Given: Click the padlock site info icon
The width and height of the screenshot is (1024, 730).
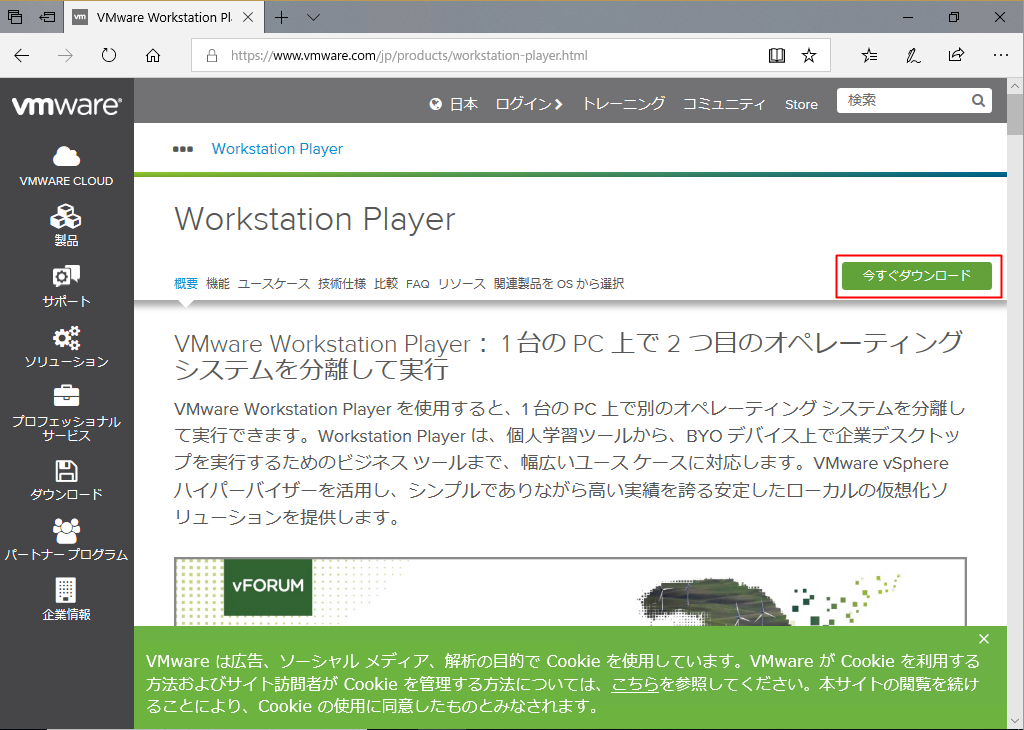Looking at the screenshot, I should (x=212, y=56).
